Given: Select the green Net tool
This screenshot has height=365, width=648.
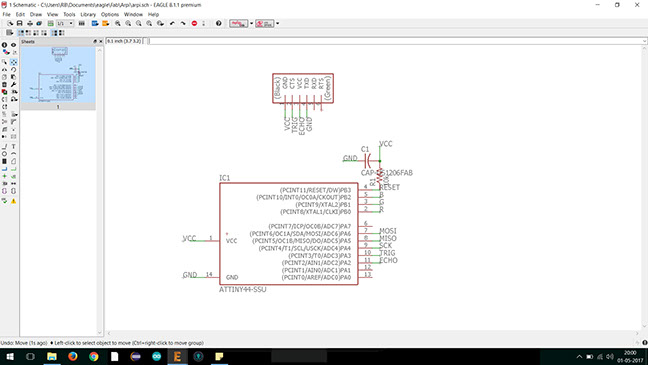Looking at the screenshot, I should [14, 169].
